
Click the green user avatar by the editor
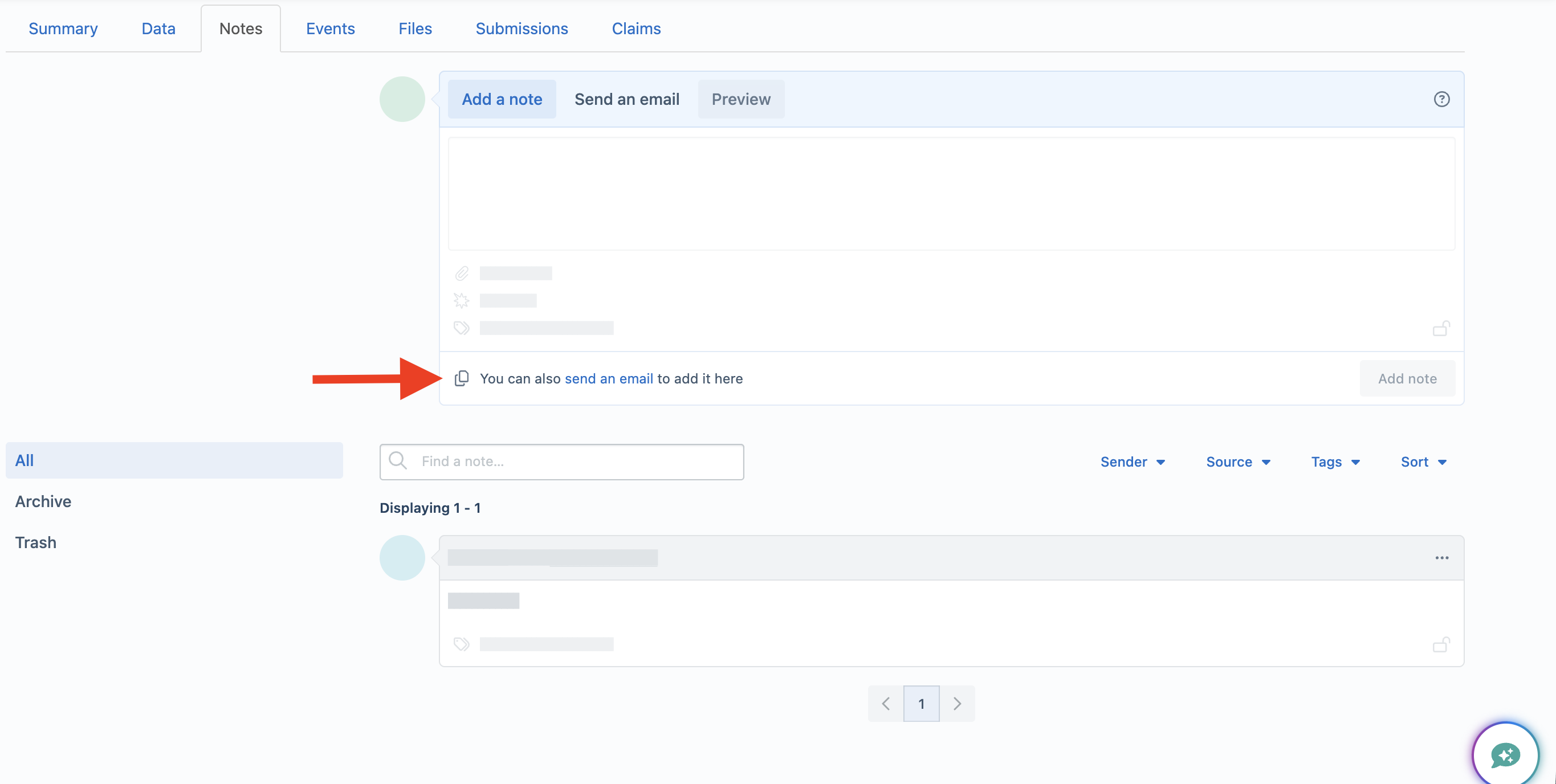[402, 99]
